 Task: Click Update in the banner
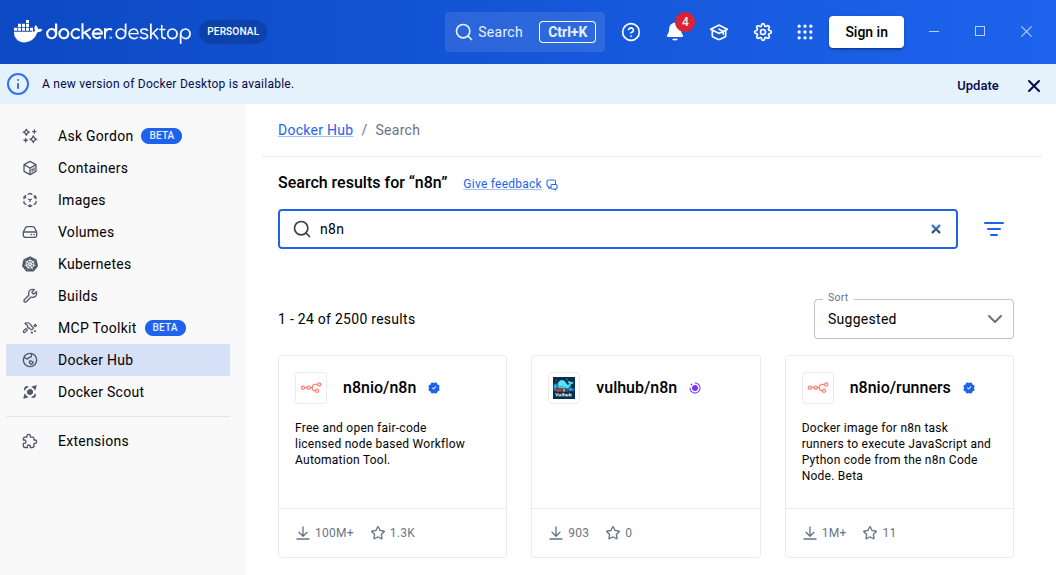[x=977, y=86]
